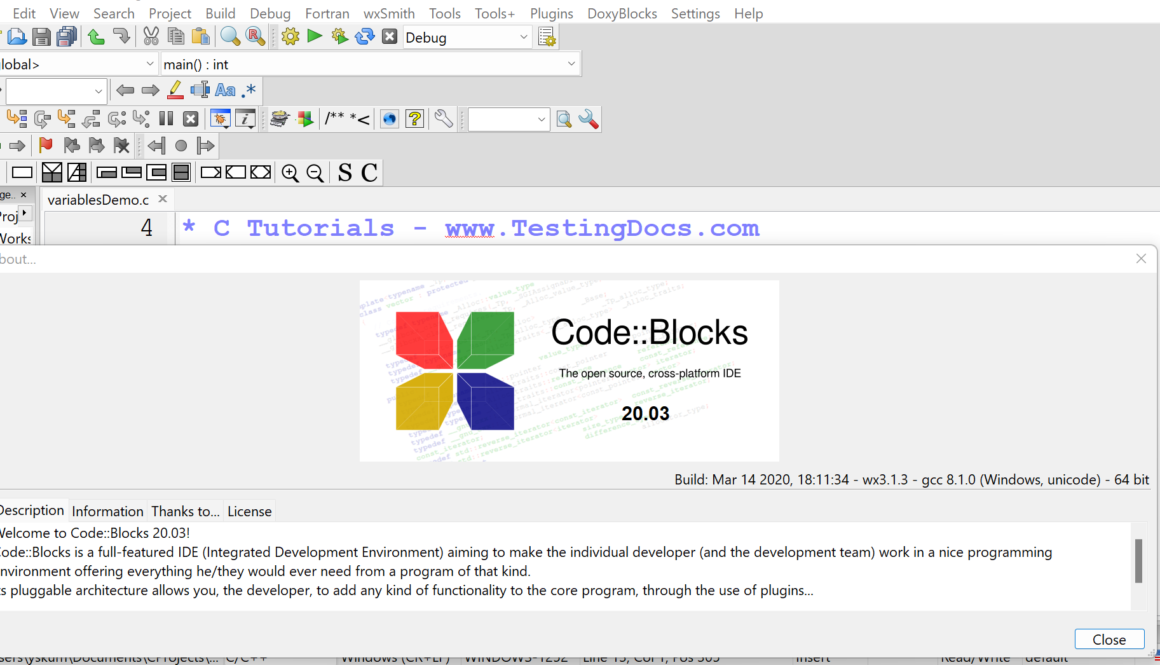
Task: Switch to the License tab
Action: [x=249, y=511]
